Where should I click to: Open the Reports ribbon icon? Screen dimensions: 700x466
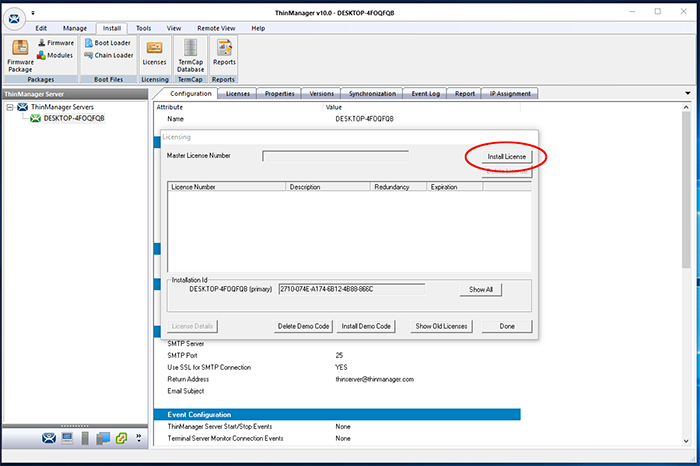point(224,53)
